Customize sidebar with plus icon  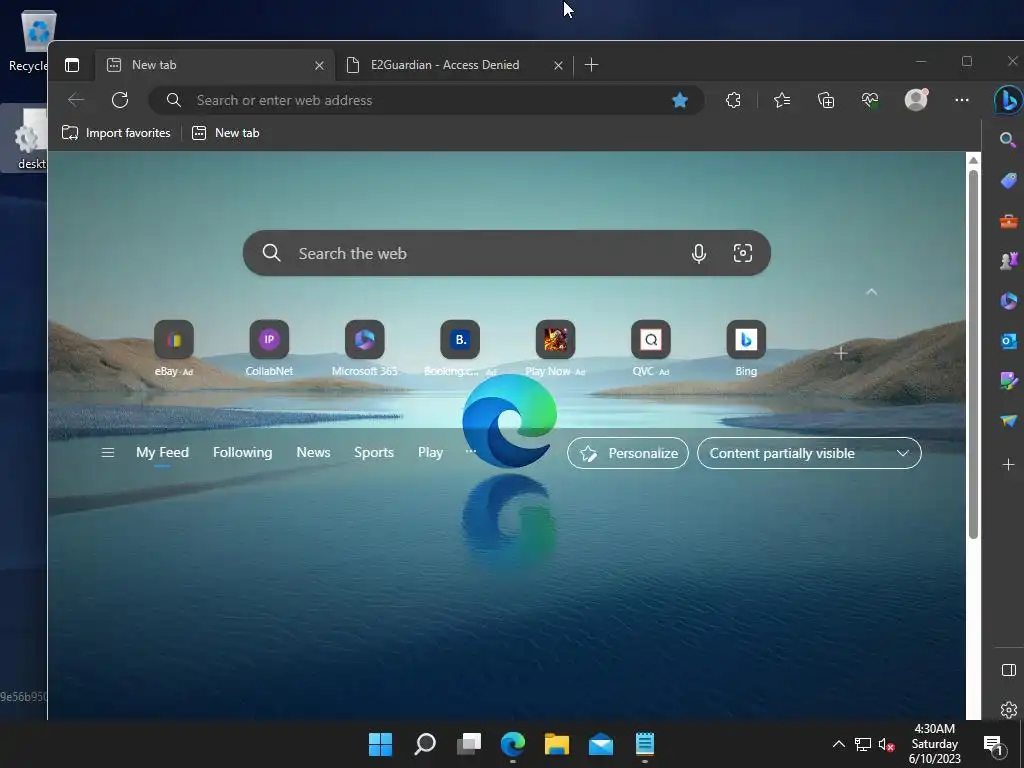click(1008, 464)
